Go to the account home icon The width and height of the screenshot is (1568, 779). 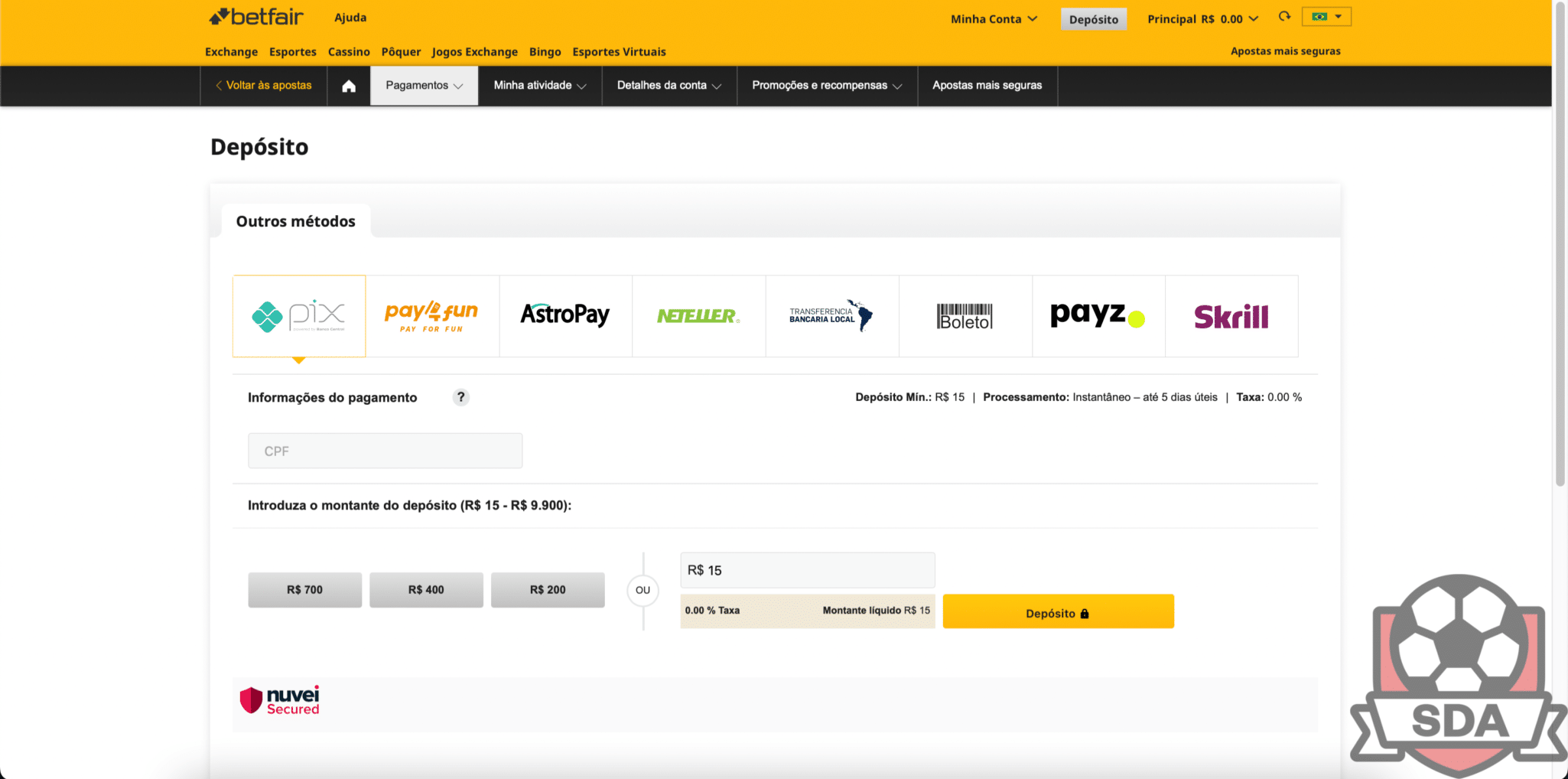click(349, 86)
